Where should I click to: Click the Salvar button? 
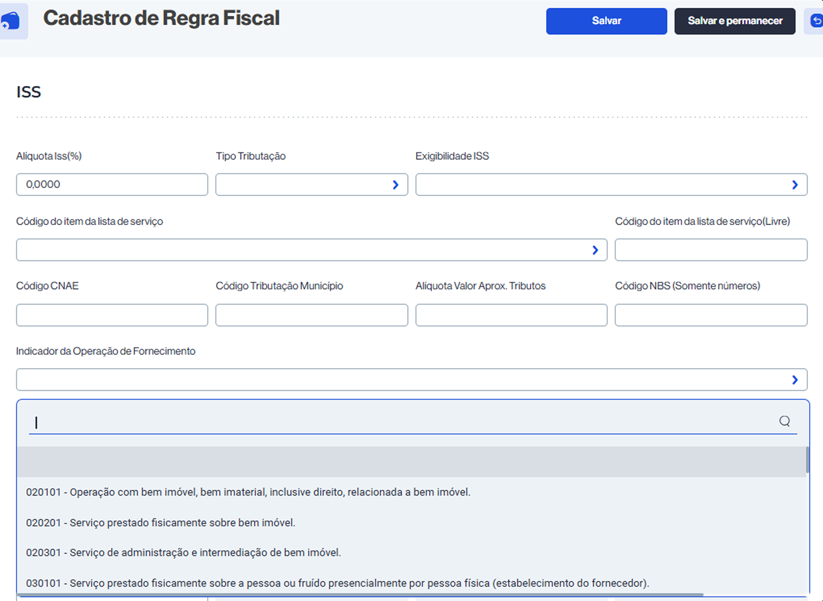pyautogui.click(x=606, y=21)
